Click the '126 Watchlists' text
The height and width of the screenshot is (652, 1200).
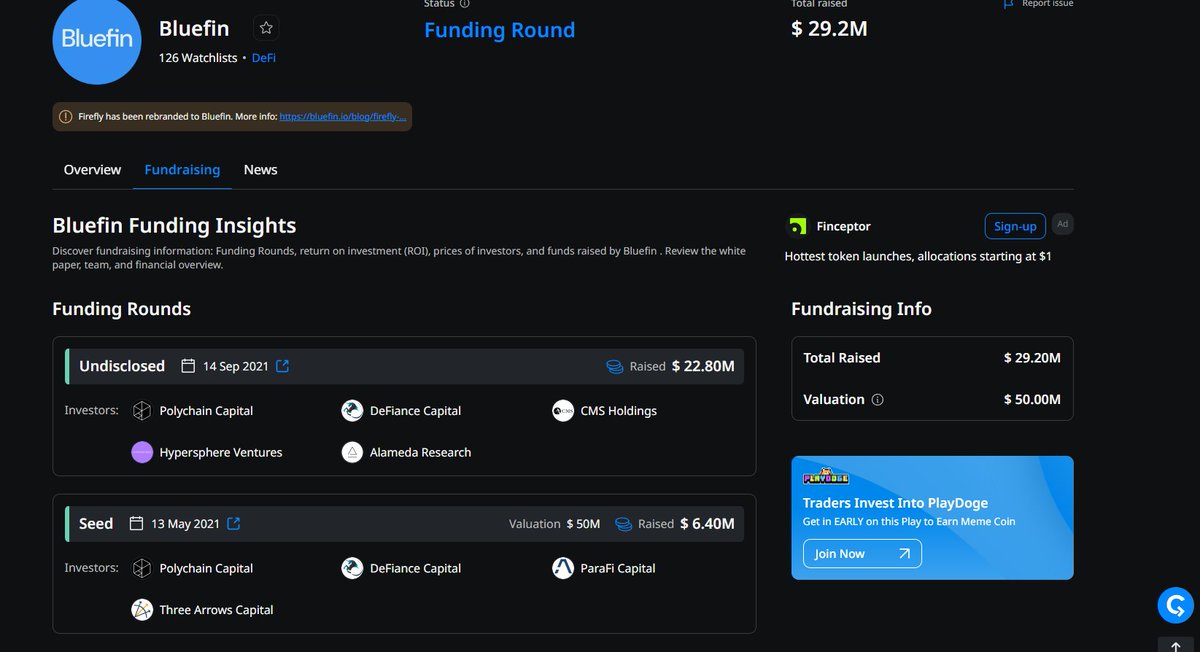(x=198, y=58)
